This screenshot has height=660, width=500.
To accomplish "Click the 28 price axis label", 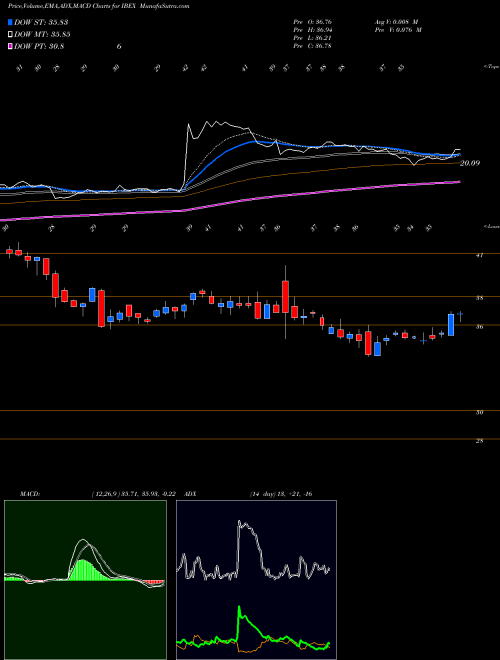I will click(x=479, y=441).
